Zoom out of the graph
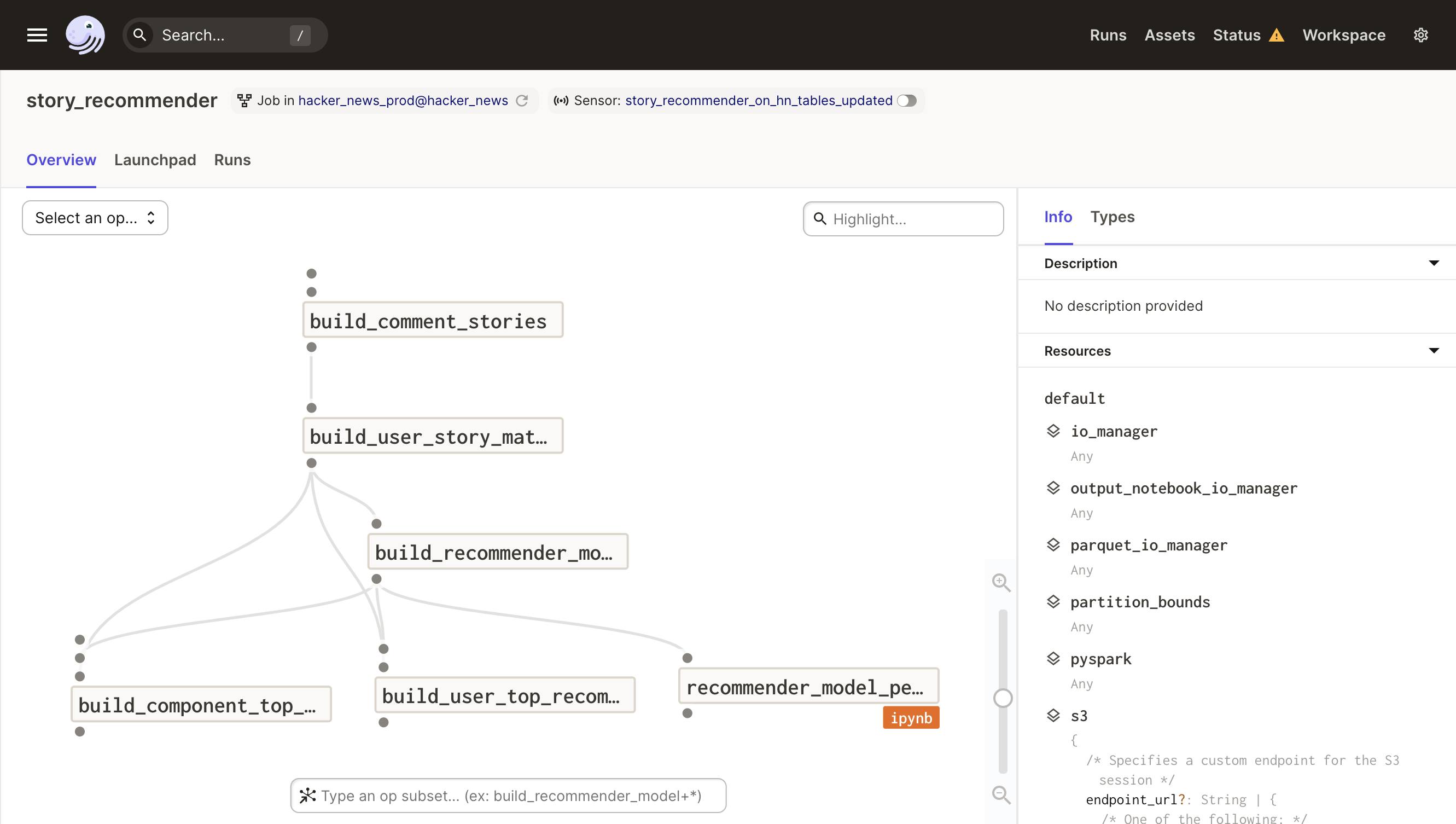1456x824 pixels. pyautogui.click(x=1000, y=794)
